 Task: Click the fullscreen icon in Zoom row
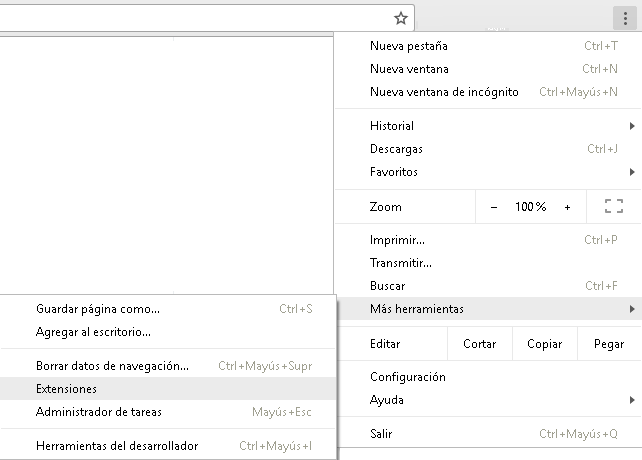tap(614, 207)
